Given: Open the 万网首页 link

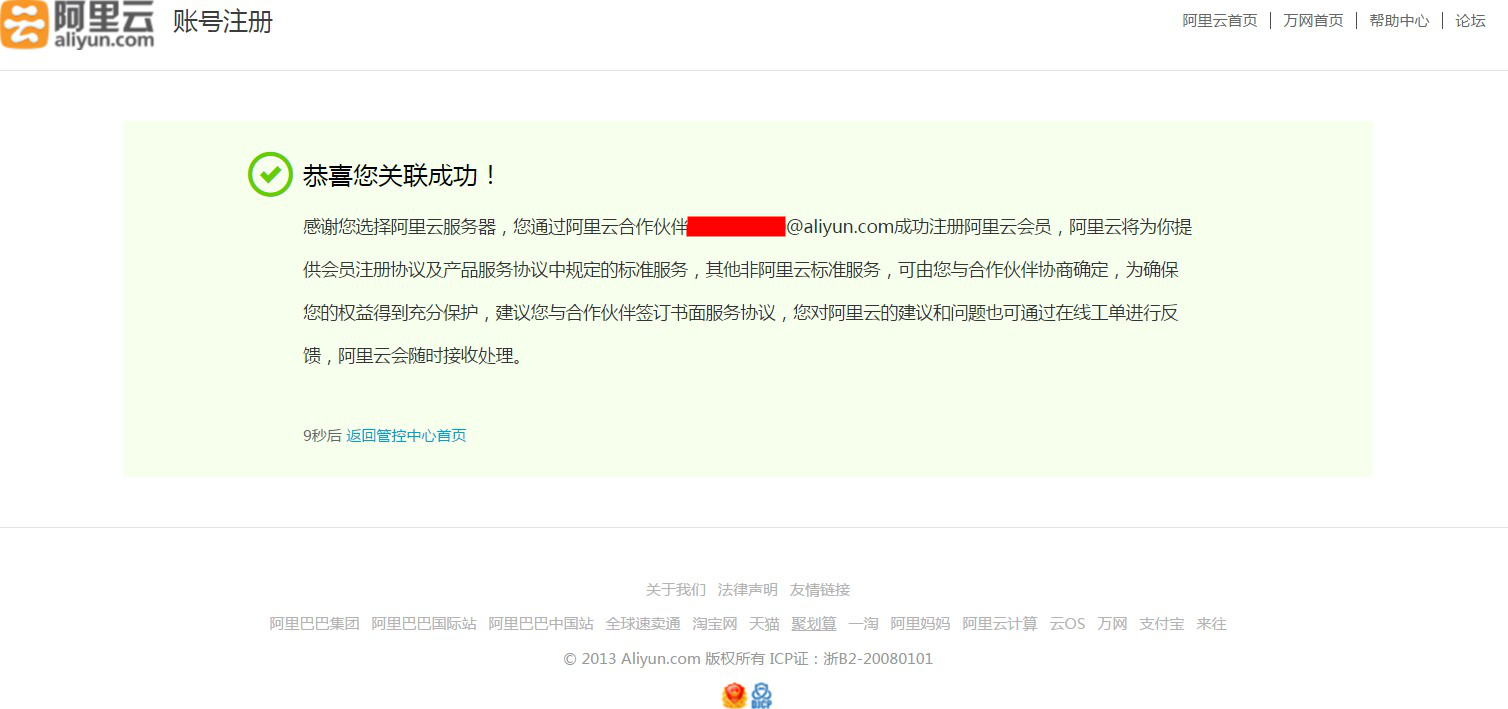Looking at the screenshot, I should pos(1313,21).
